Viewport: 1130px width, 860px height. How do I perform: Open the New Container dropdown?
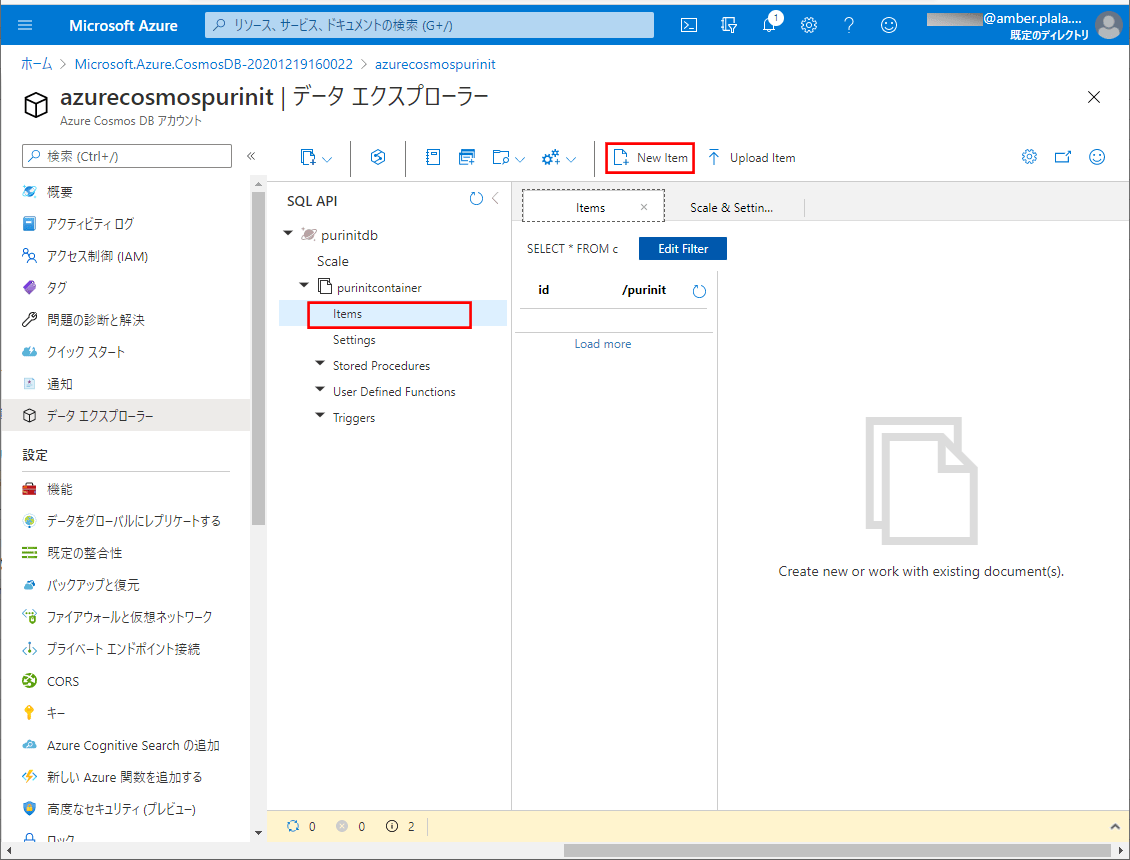(316, 158)
